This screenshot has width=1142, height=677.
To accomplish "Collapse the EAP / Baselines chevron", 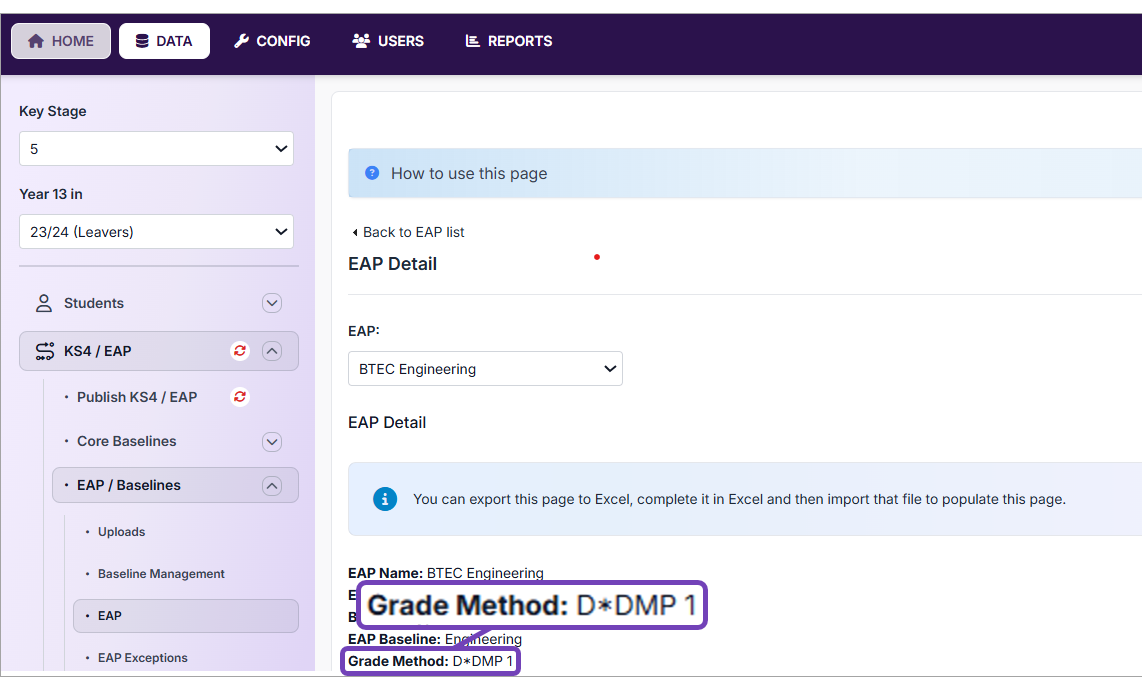I will click(x=272, y=485).
